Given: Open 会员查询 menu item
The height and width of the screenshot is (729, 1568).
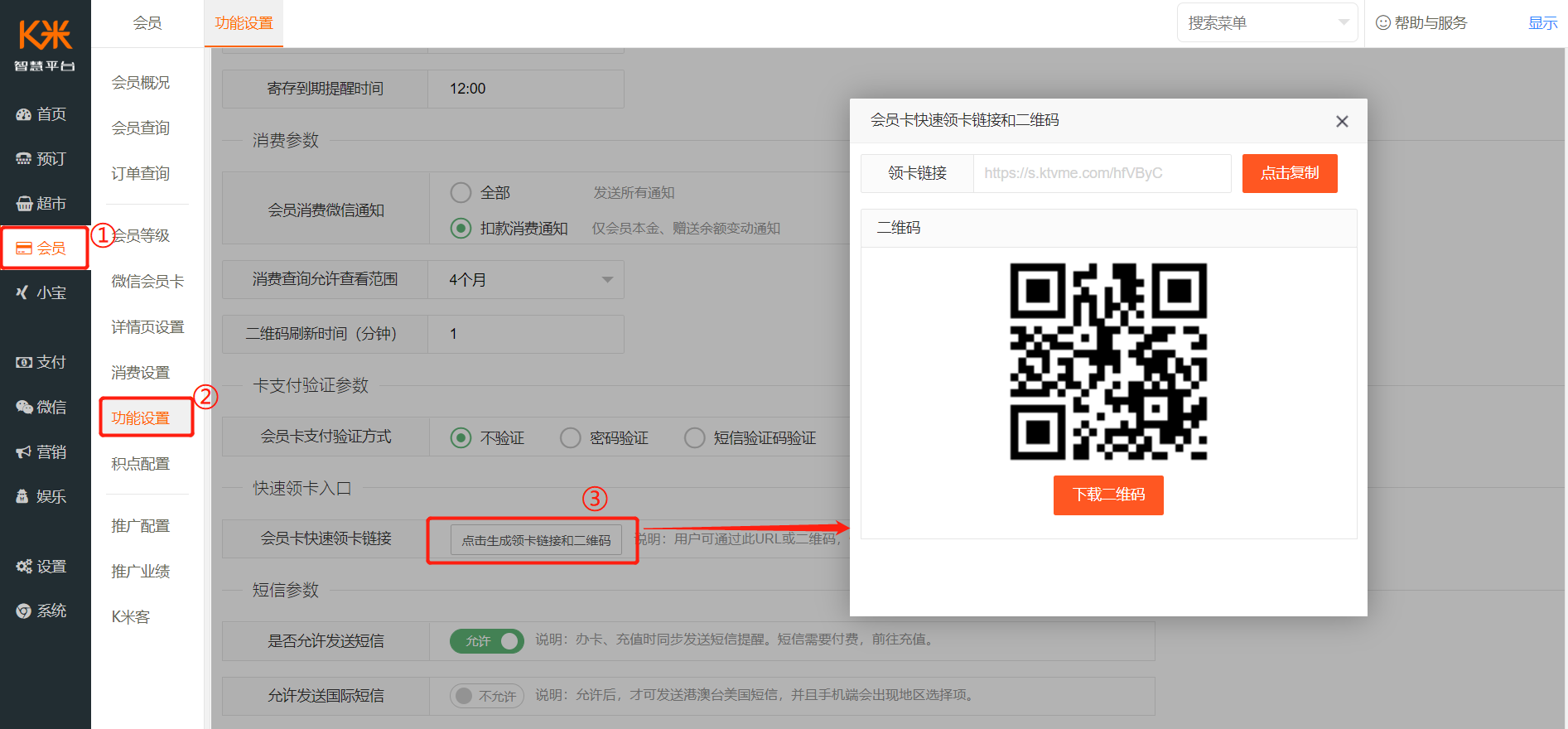Looking at the screenshot, I should (141, 128).
